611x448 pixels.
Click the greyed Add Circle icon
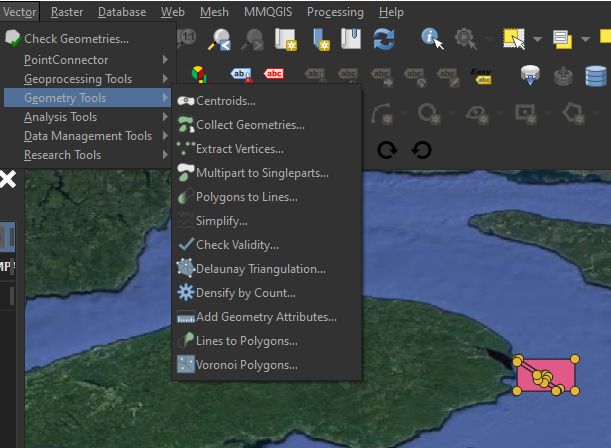click(429, 114)
